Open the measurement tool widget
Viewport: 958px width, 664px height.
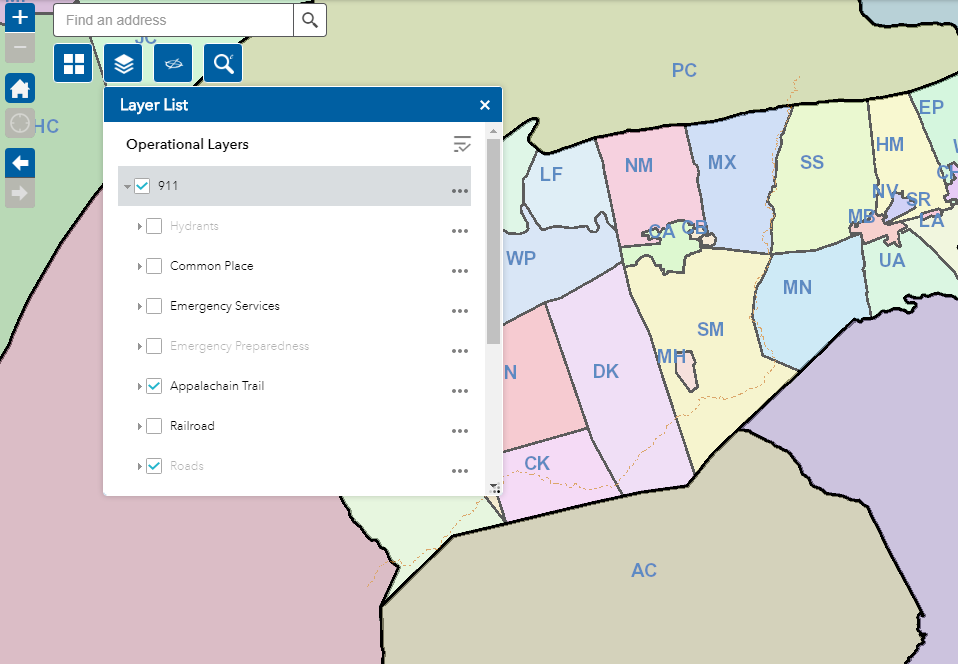(173, 63)
